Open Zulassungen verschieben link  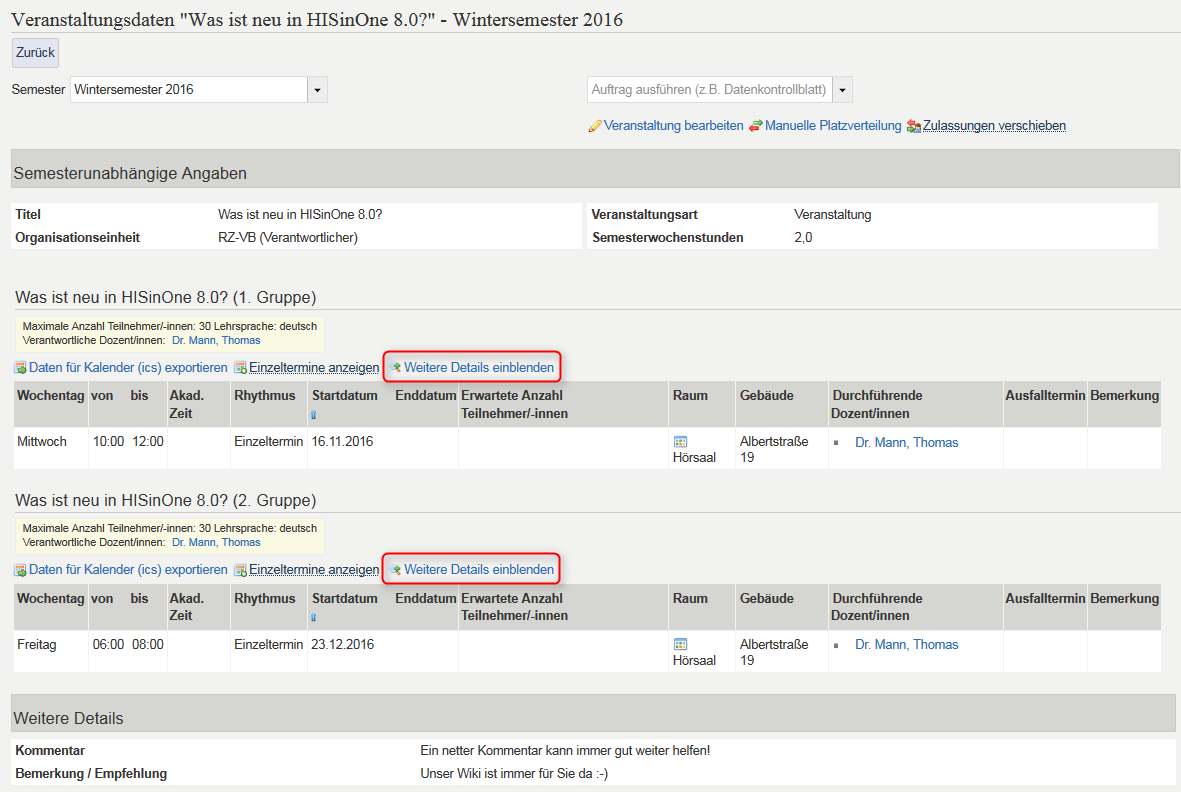pos(994,126)
